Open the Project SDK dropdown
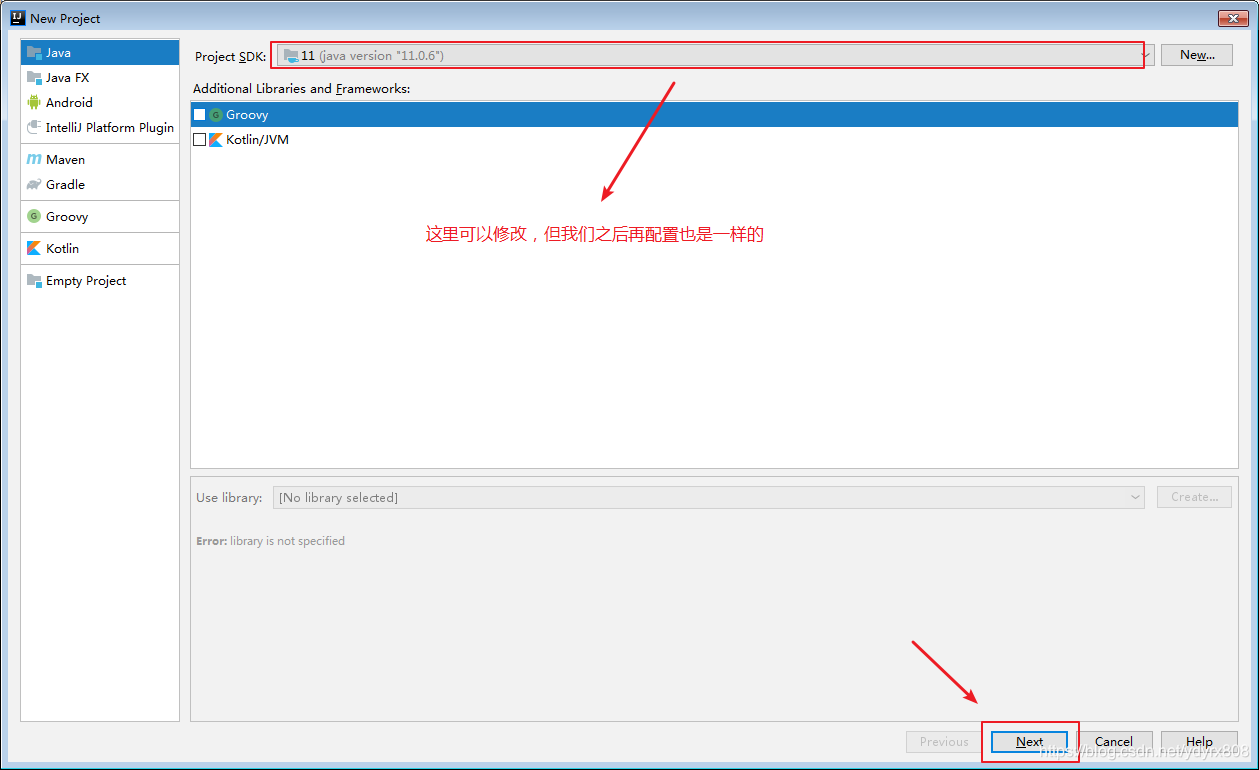The width and height of the screenshot is (1259, 770). [714, 56]
